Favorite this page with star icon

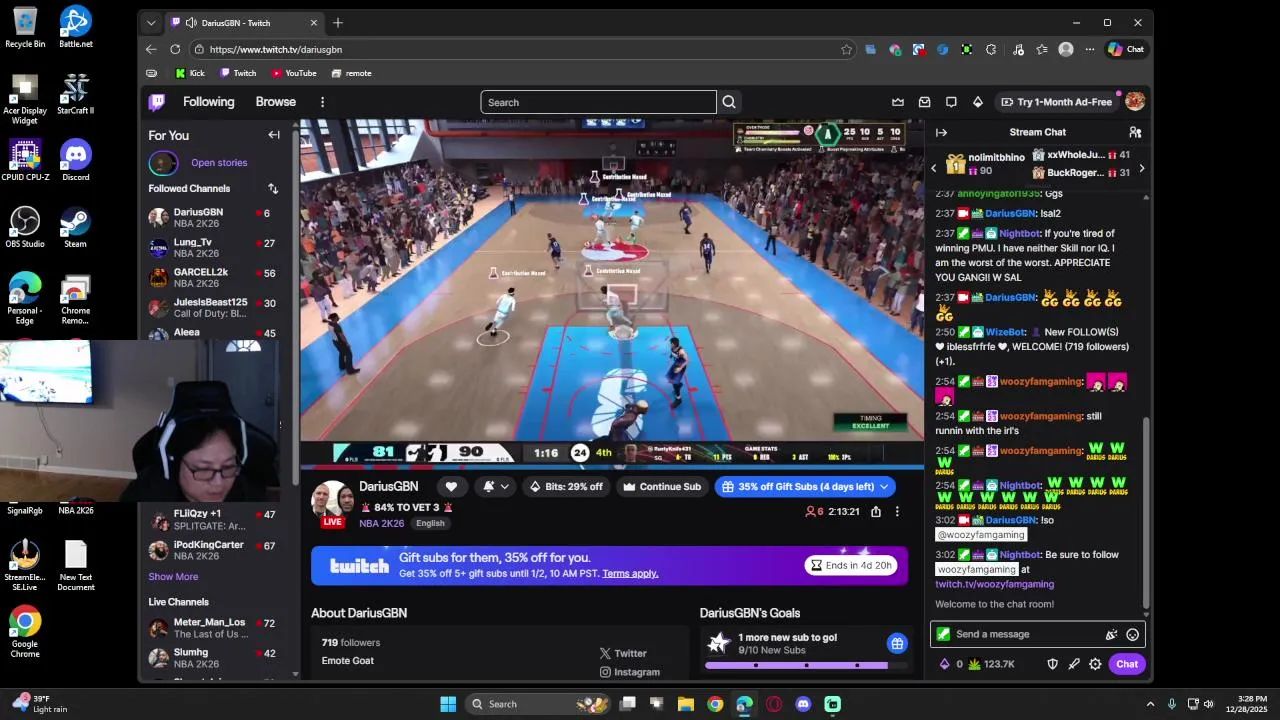pos(847,49)
